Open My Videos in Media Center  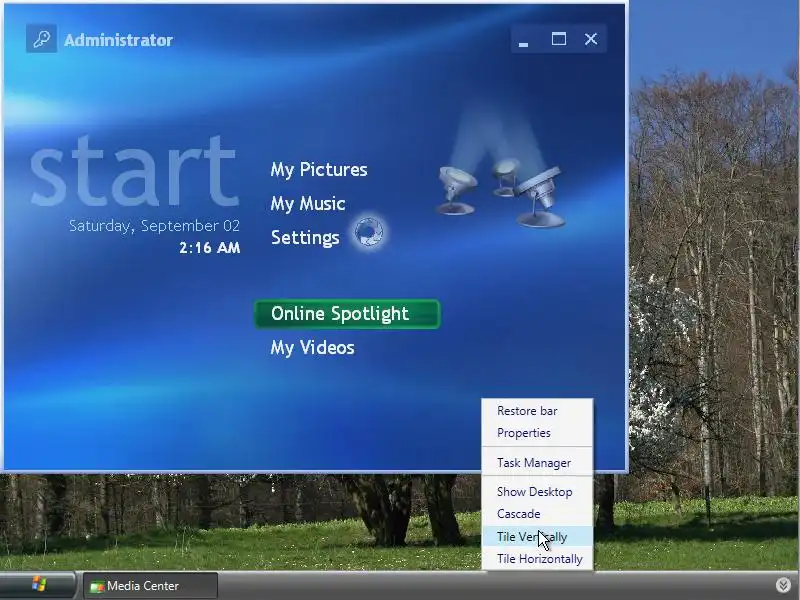click(x=312, y=348)
